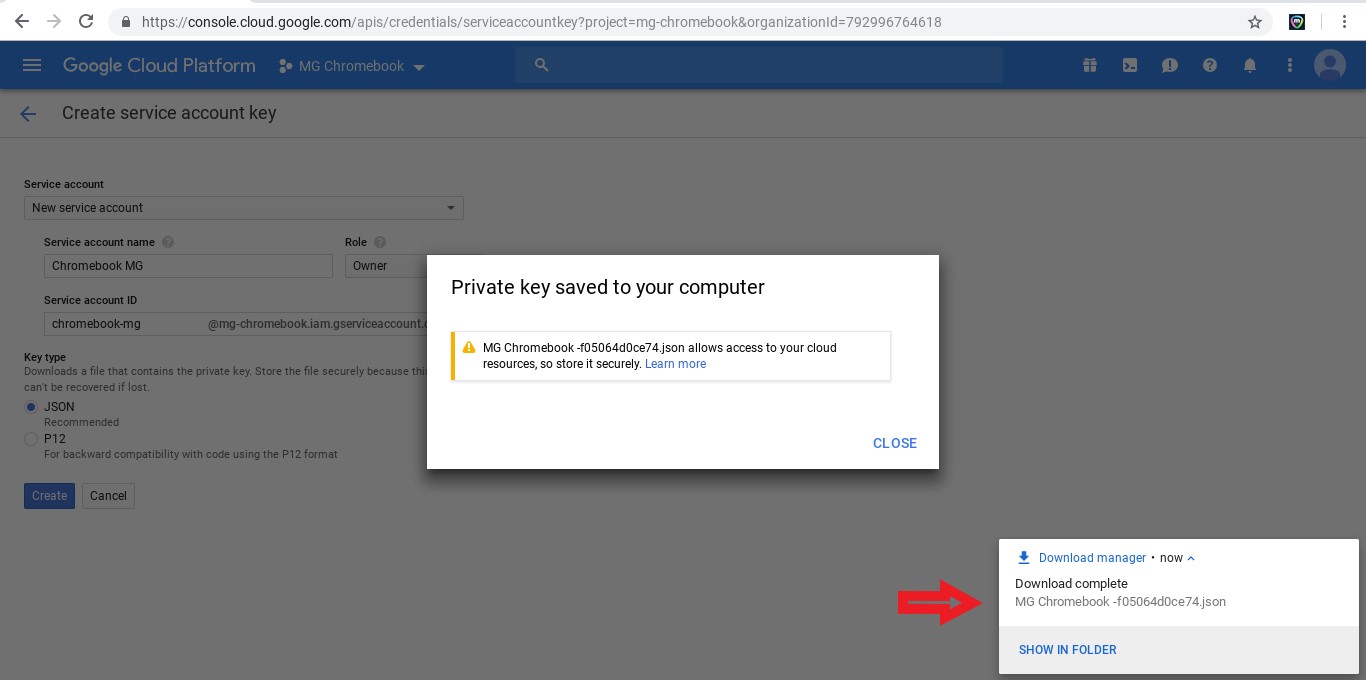Click the Download complete text
This screenshot has width=1366, height=680.
click(x=1071, y=584)
